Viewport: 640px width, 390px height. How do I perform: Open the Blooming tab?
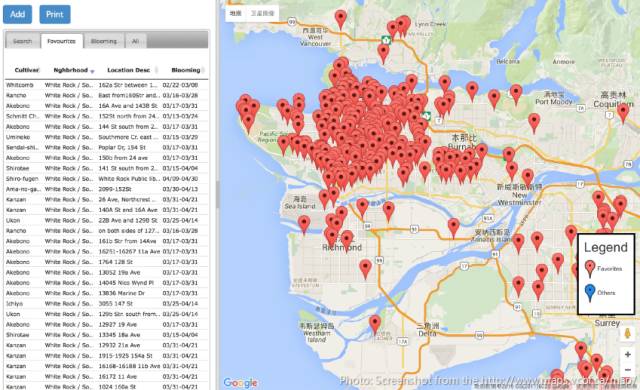(x=104, y=41)
